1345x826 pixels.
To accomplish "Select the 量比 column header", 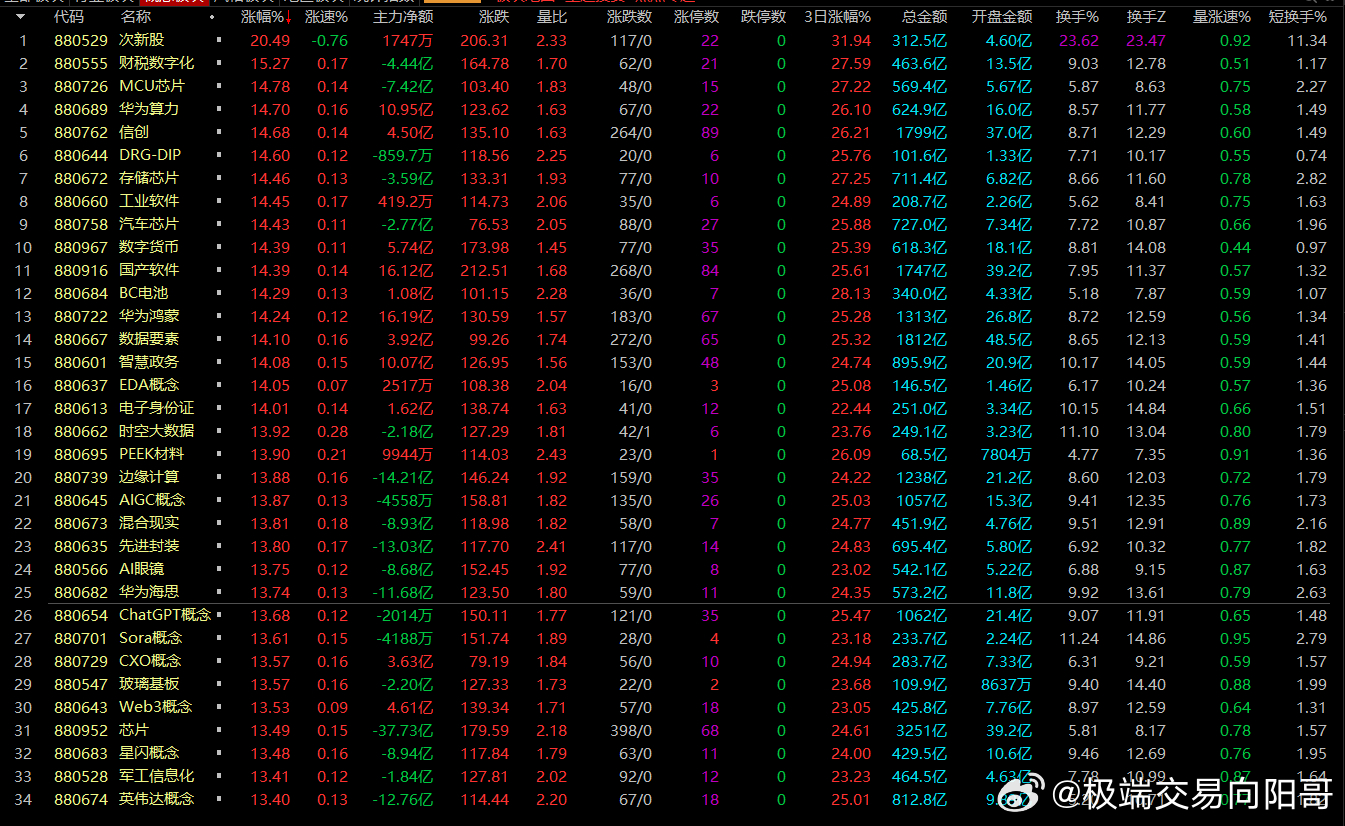I will [551, 17].
